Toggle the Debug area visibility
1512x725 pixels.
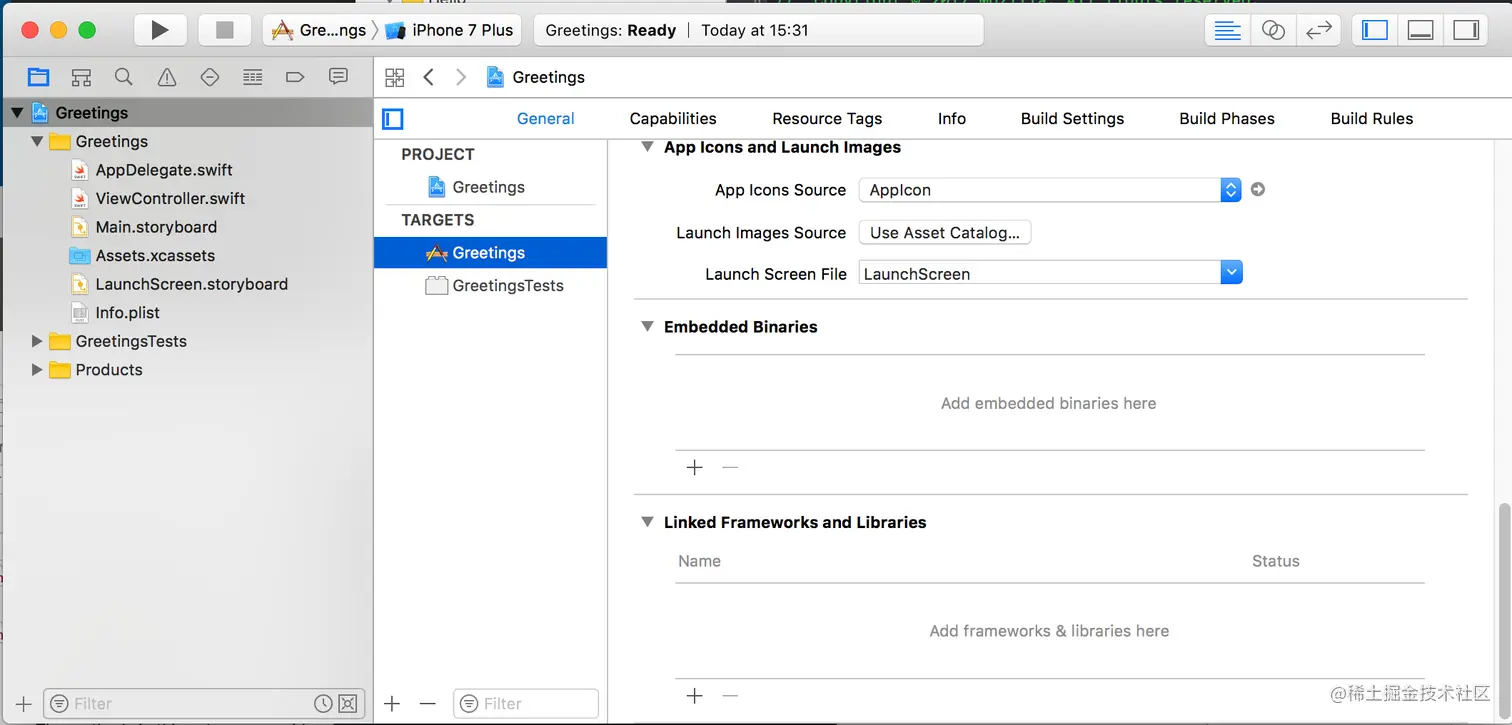1421,30
